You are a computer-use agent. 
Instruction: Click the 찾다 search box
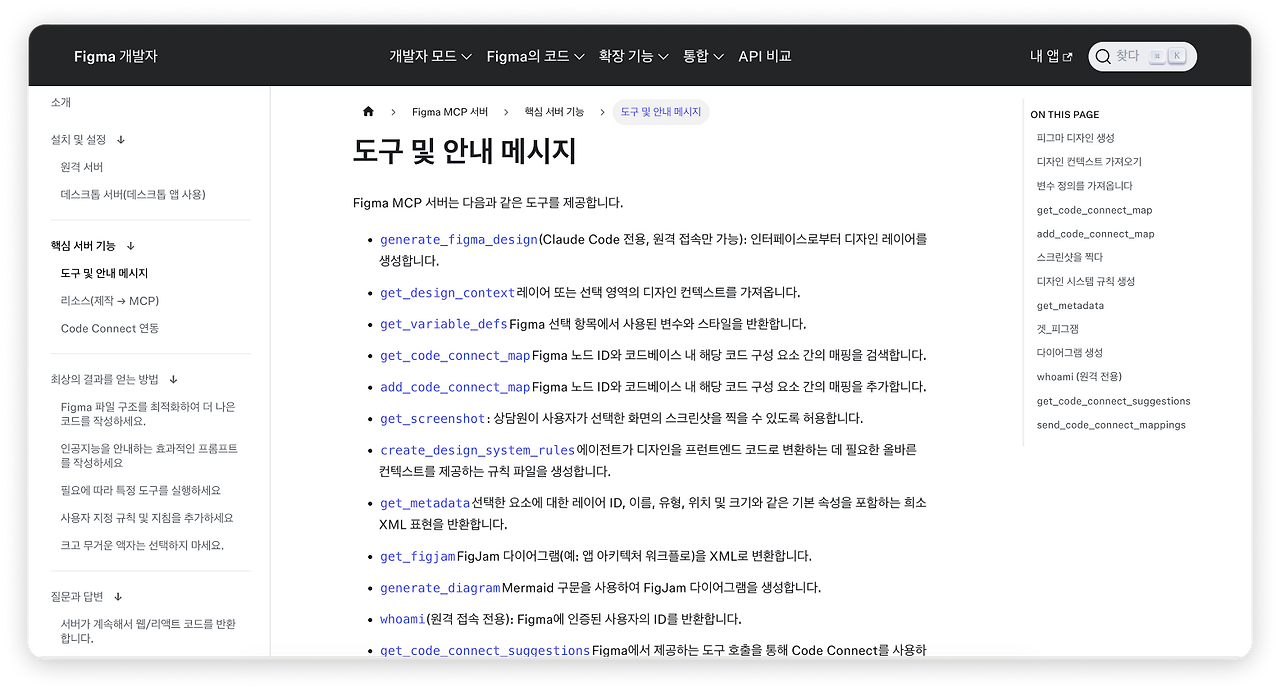(1142, 57)
